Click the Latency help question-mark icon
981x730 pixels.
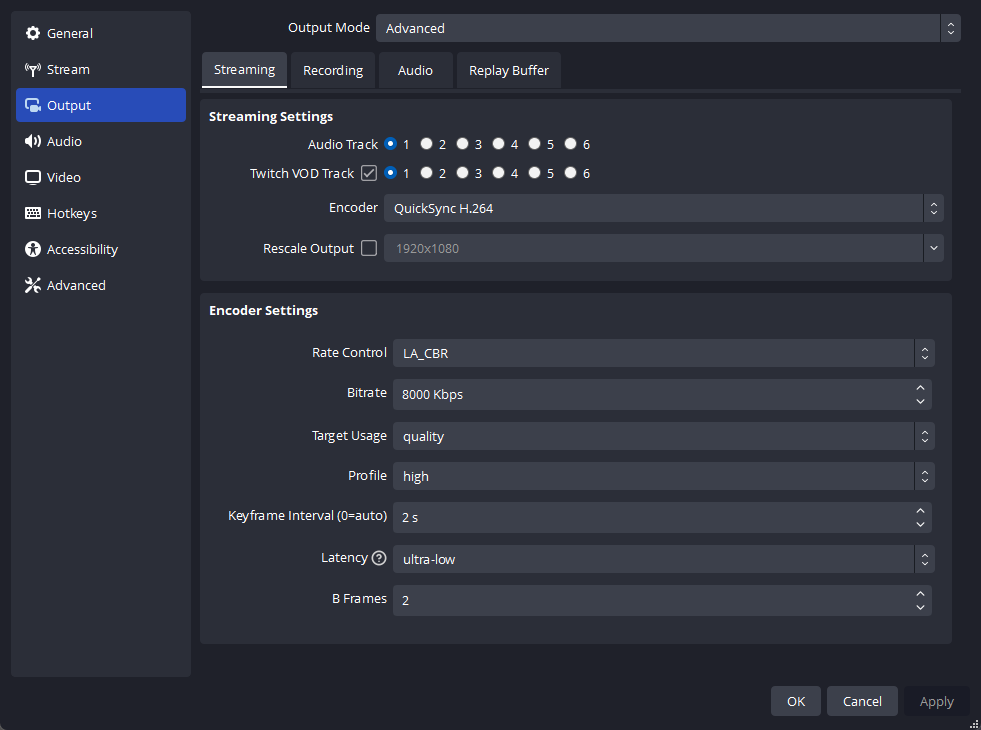(379, 558)
